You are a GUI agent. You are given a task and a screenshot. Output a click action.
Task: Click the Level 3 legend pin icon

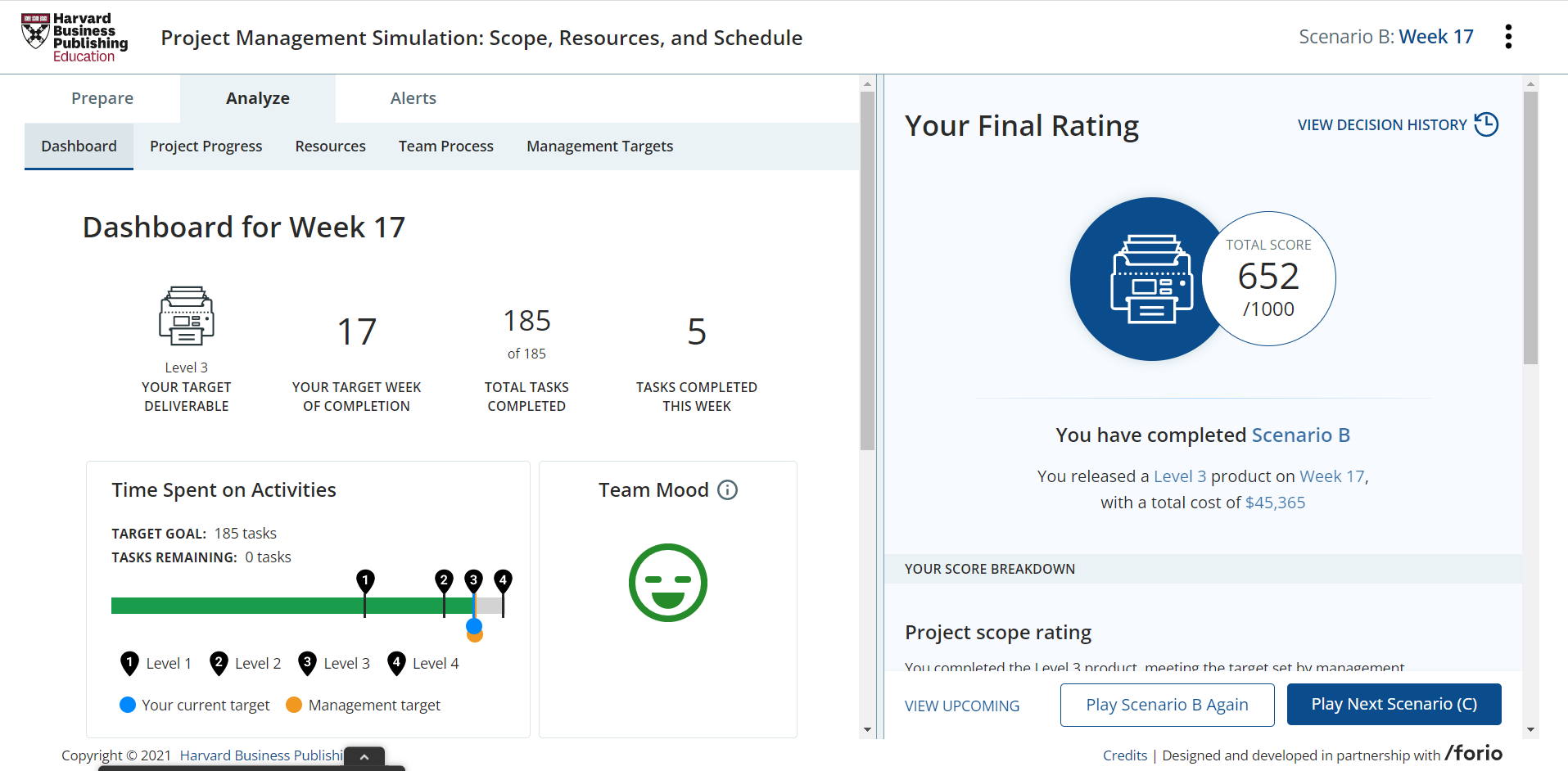point(307,664)
